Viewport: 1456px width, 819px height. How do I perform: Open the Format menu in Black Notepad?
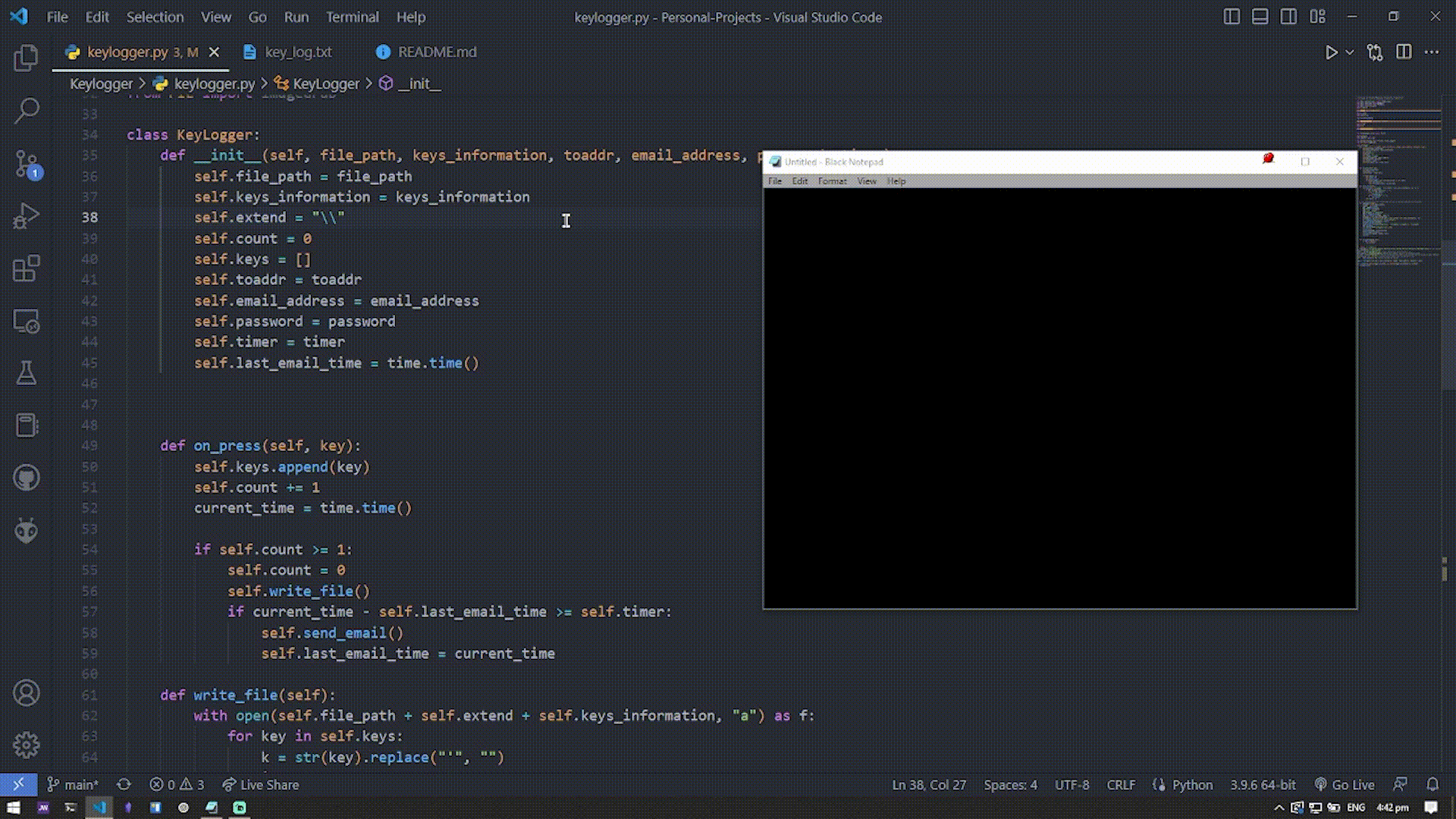[x=832, y=181]
